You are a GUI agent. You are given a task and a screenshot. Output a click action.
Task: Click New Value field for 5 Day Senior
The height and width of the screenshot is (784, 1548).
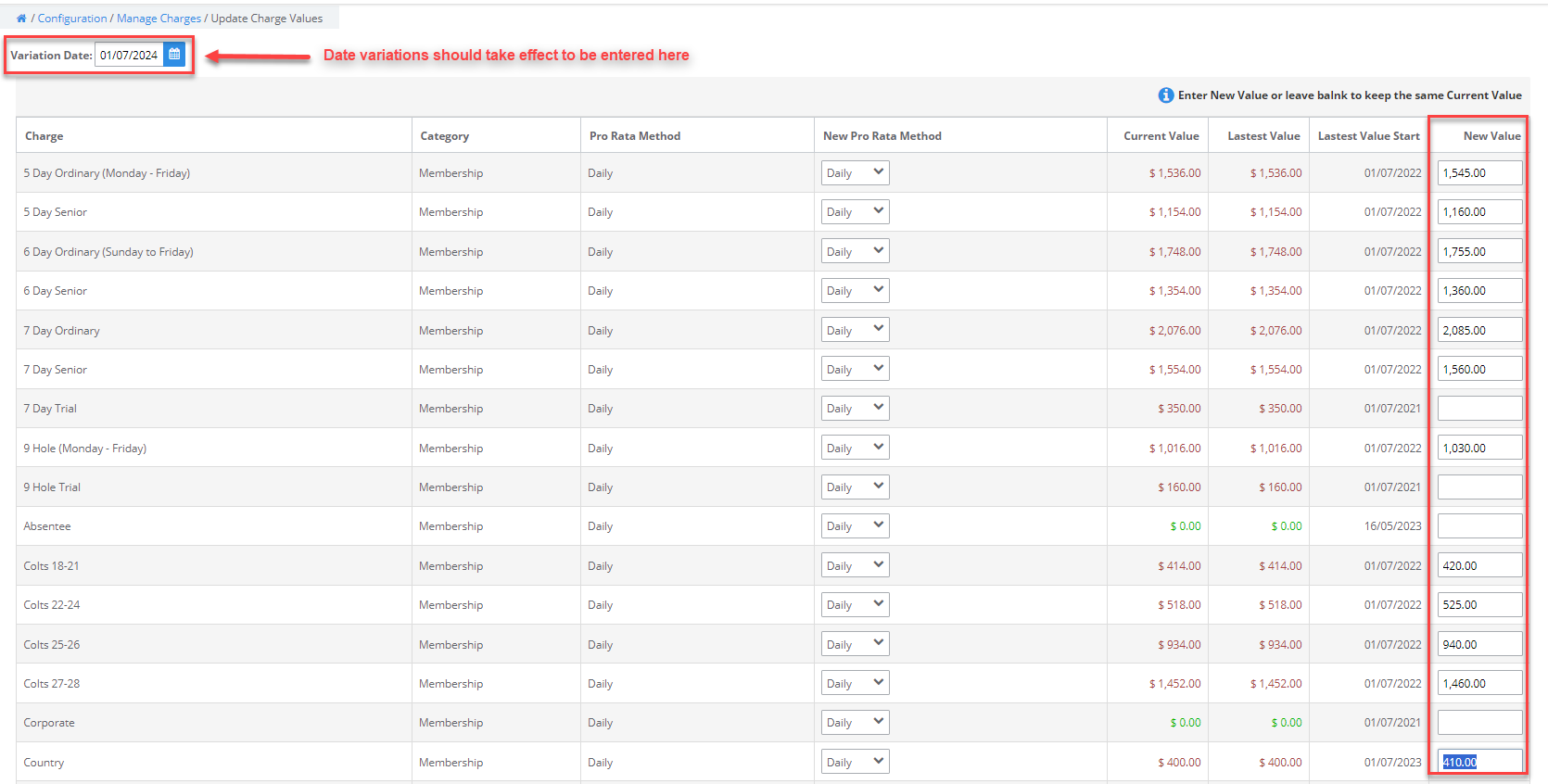pos(1479,212)
